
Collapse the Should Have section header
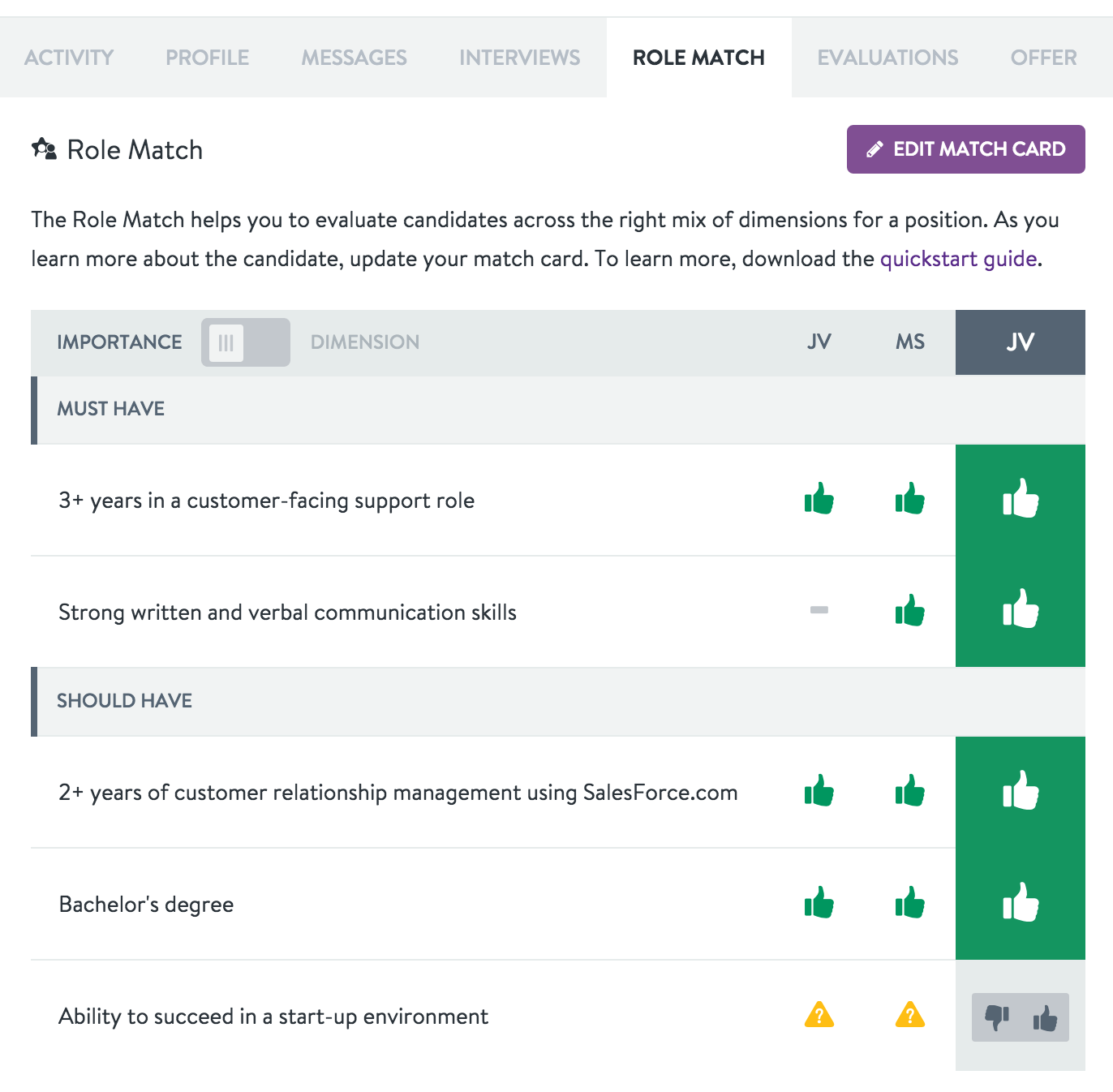click(x=124, y=701)
